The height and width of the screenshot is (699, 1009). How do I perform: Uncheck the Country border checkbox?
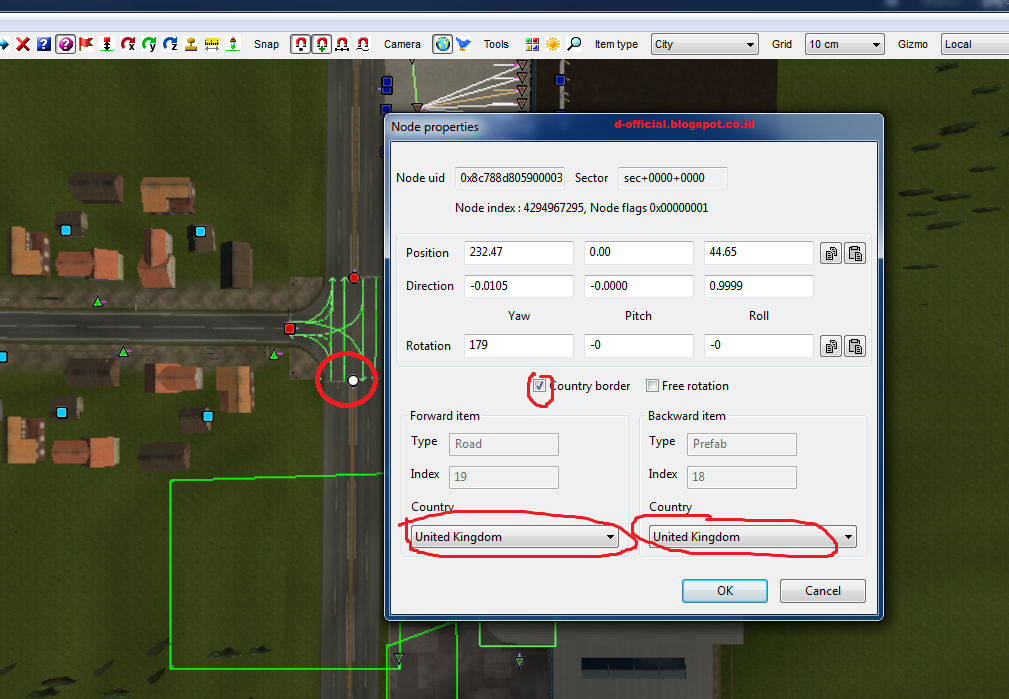(538, 386)
